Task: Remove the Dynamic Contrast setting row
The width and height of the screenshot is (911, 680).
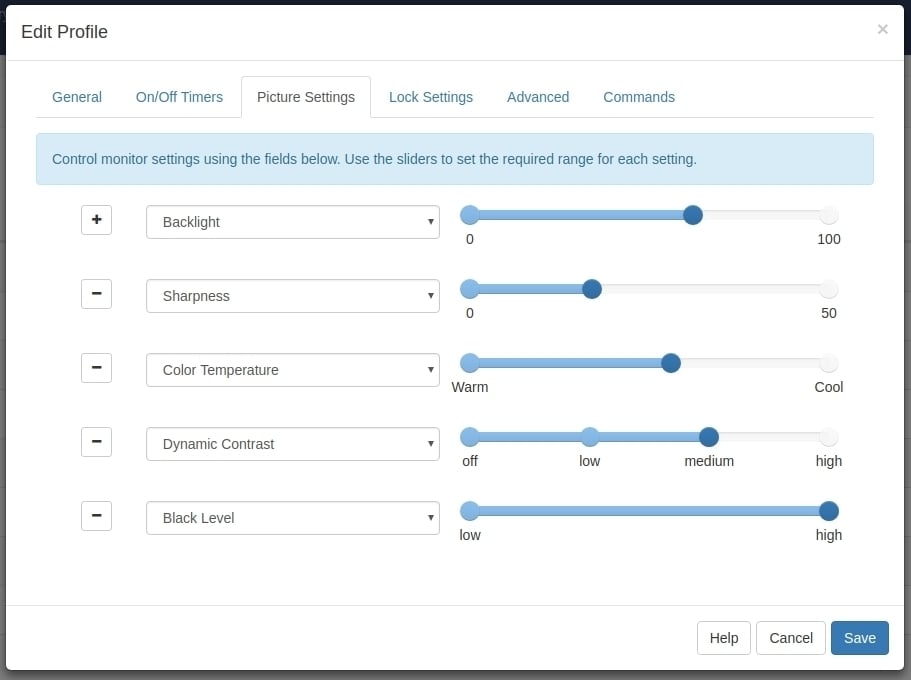Action: pos(96,441)
